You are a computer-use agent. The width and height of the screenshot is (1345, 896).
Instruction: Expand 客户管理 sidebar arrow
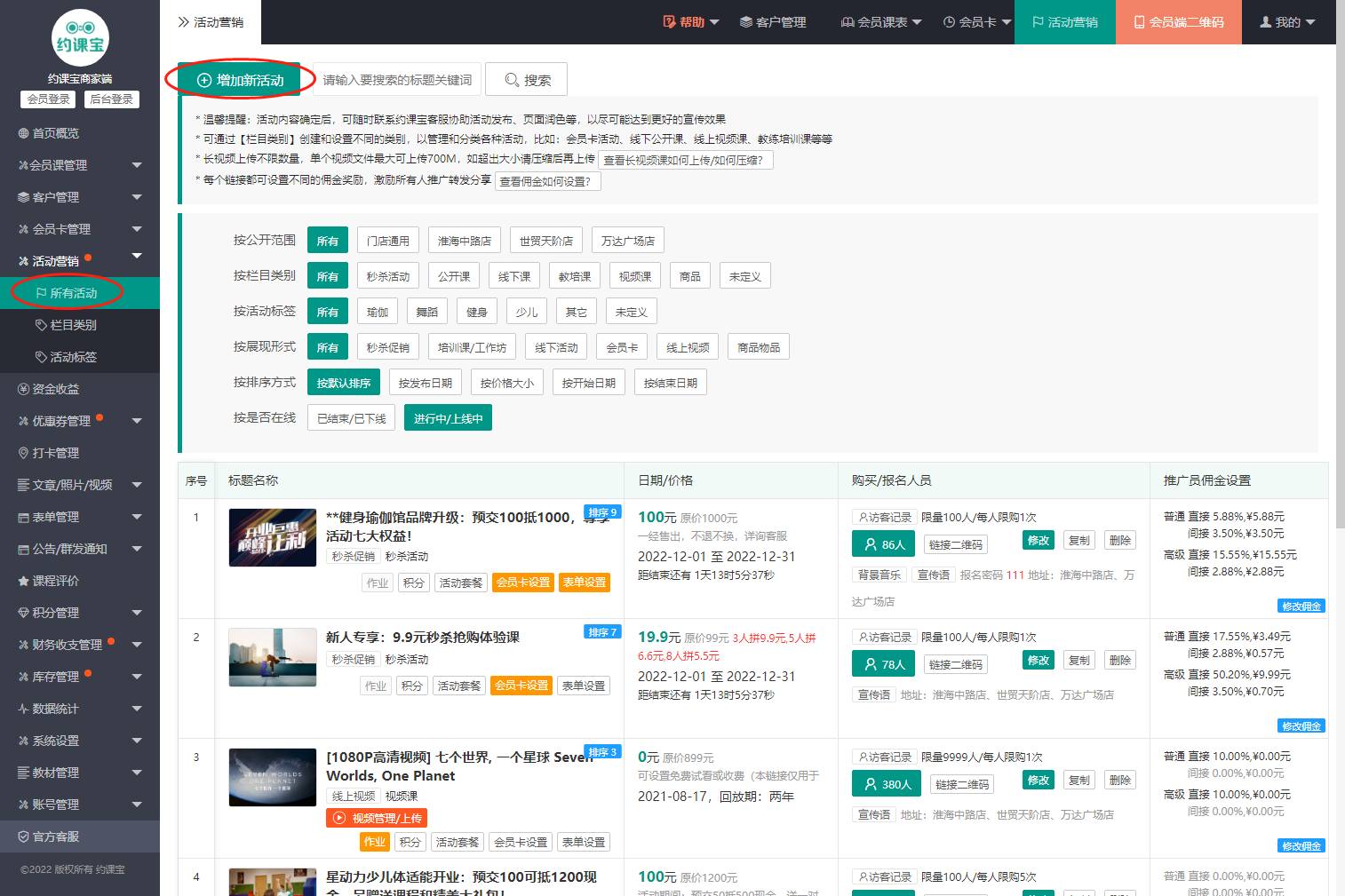coord(137,197)
